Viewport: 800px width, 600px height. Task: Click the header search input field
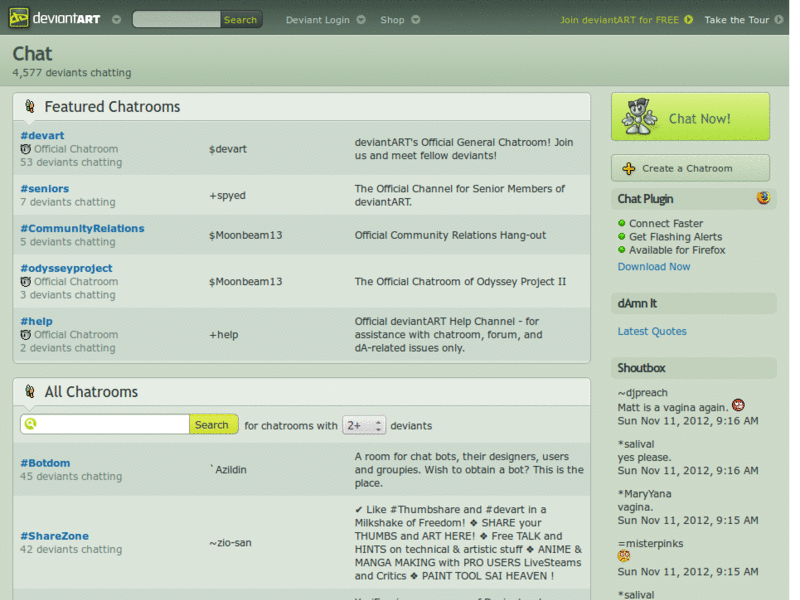(x=177, y=19)
